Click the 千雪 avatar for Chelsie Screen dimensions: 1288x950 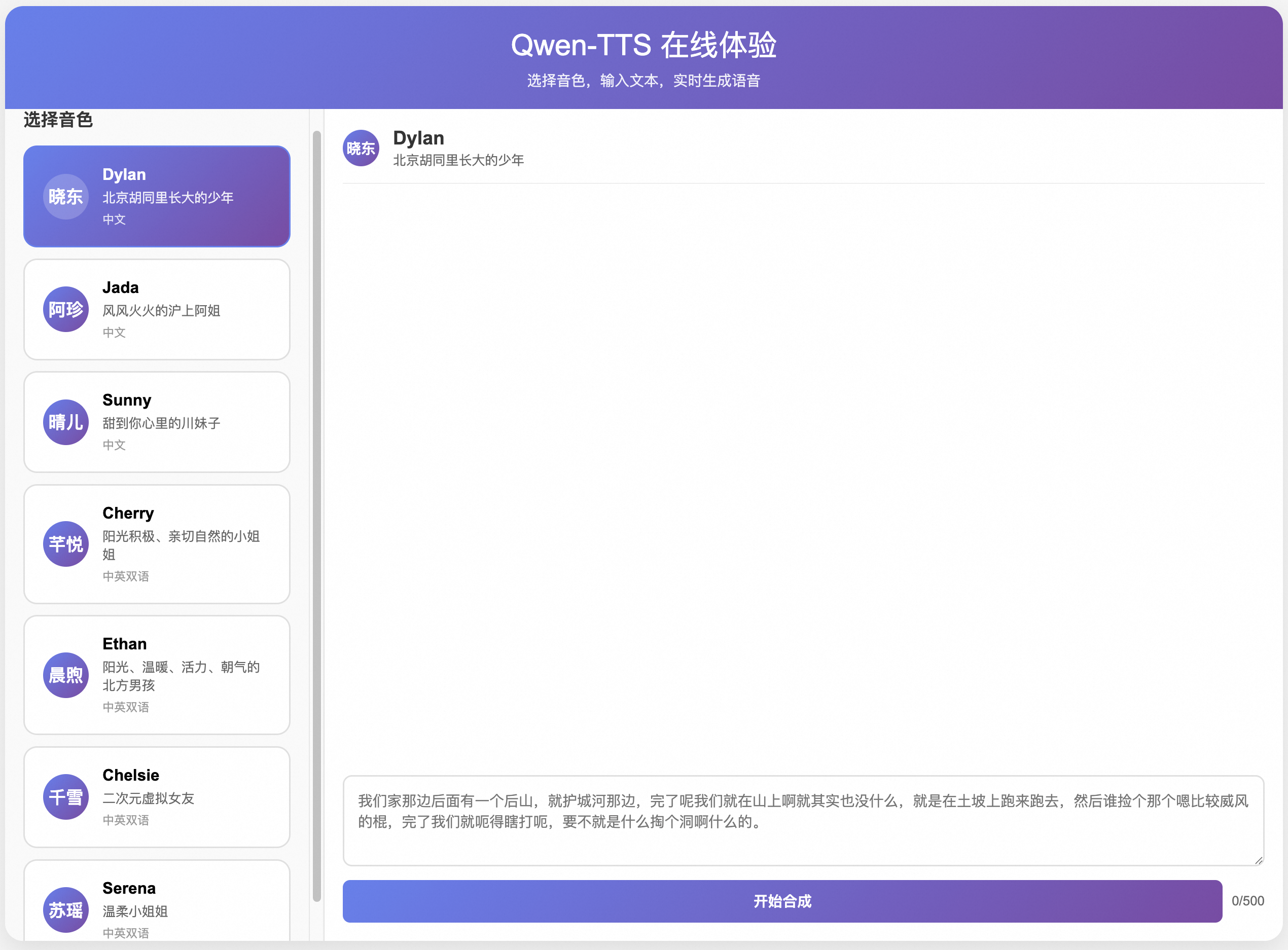coord(65,797)
